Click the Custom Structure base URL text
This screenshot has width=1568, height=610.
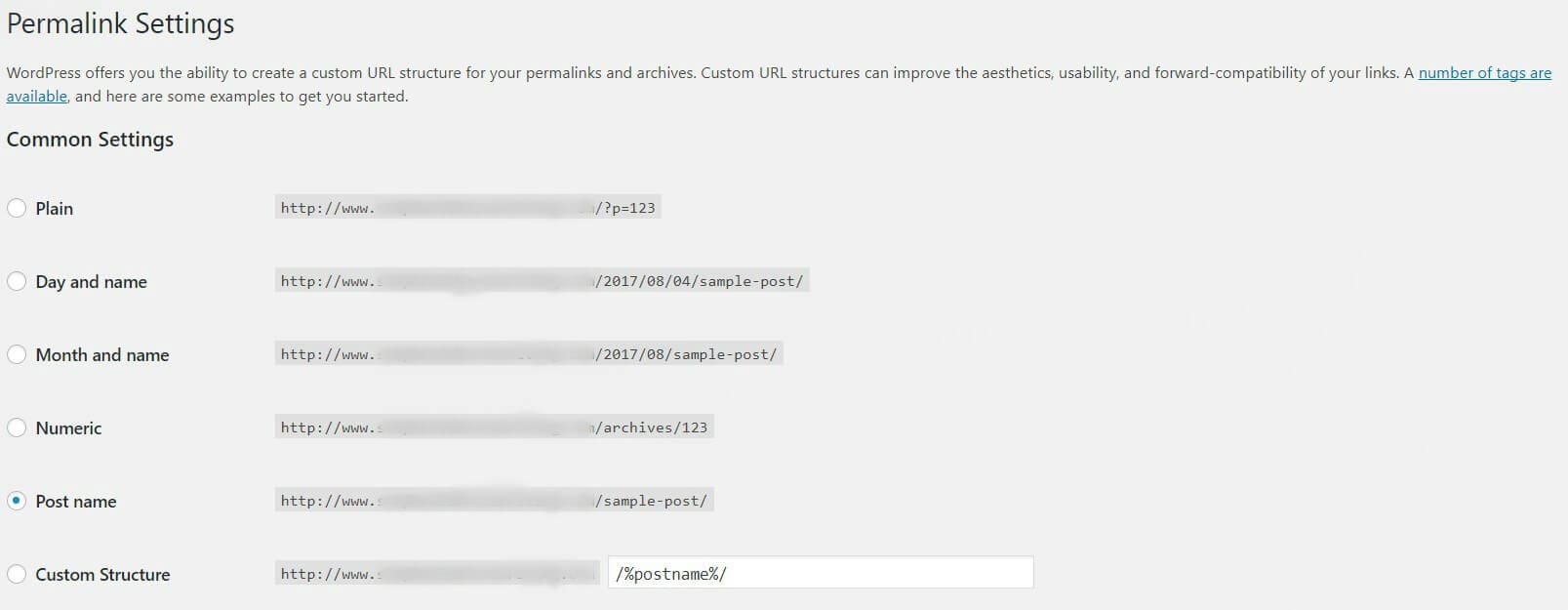pyautogui.click(x=437, y=572)
